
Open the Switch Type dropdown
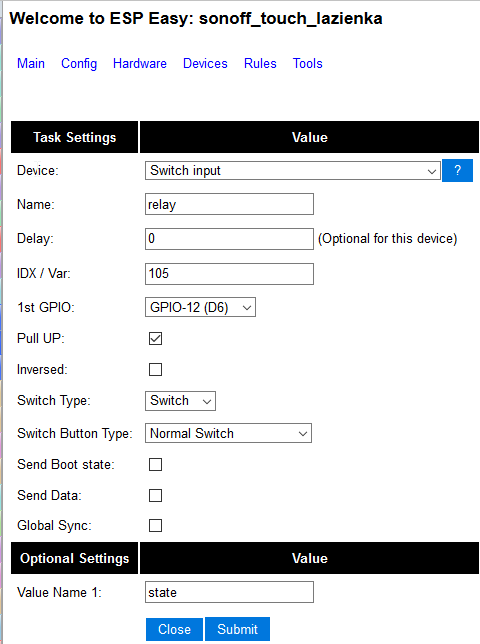180,401
